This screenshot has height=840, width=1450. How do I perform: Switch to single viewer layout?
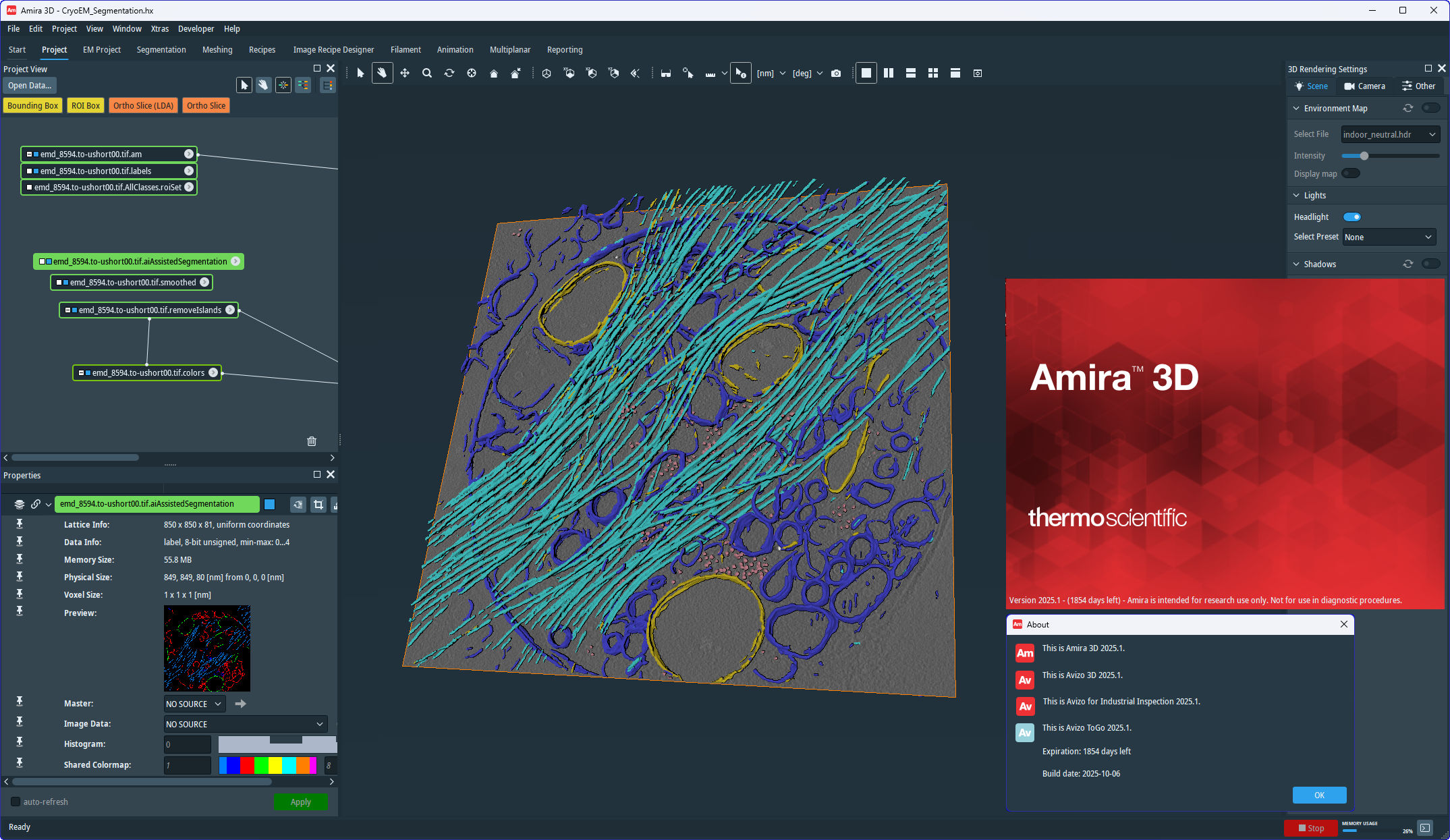click(x=866, y=73)
